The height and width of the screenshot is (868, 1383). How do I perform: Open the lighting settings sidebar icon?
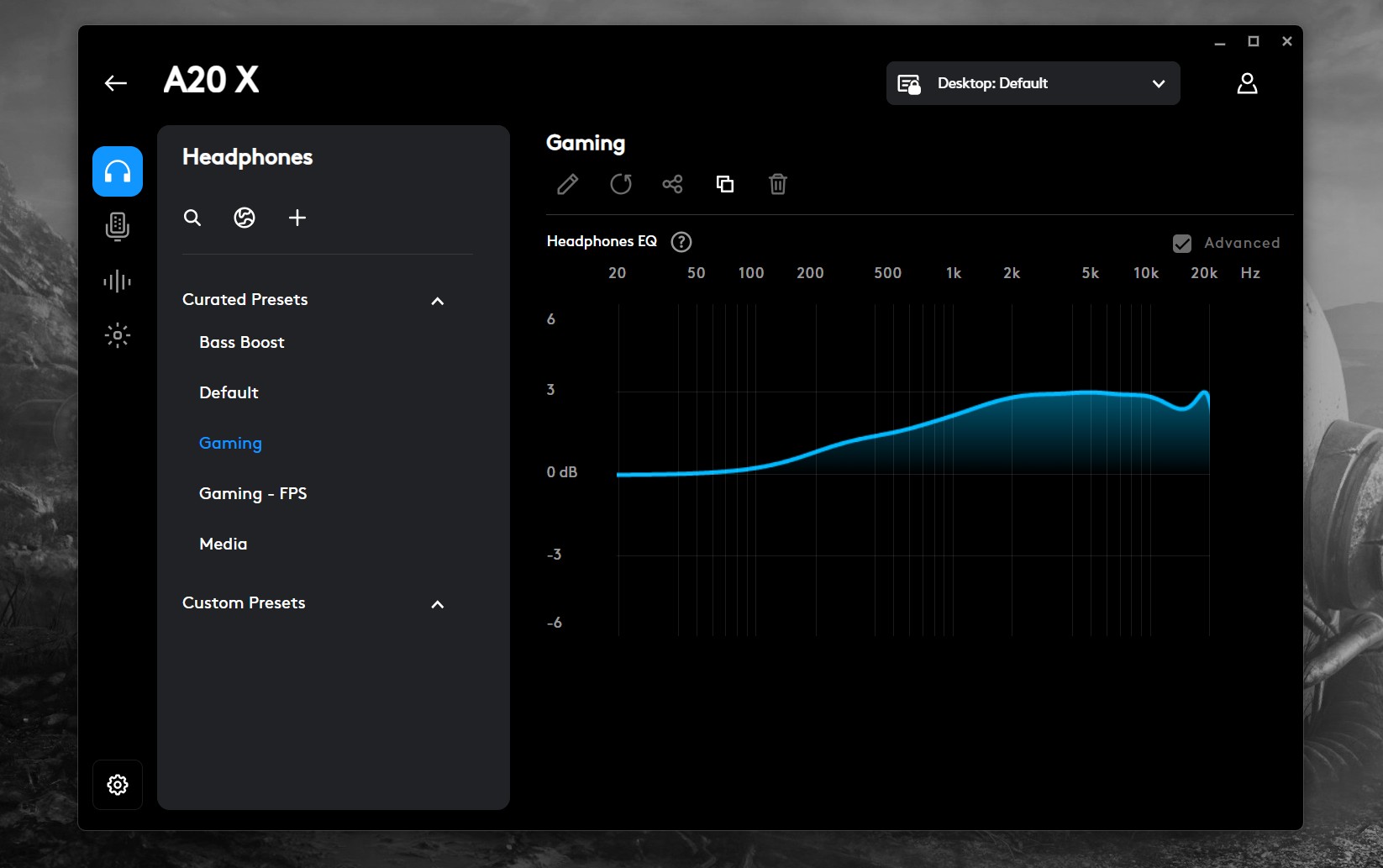point(118,335)
